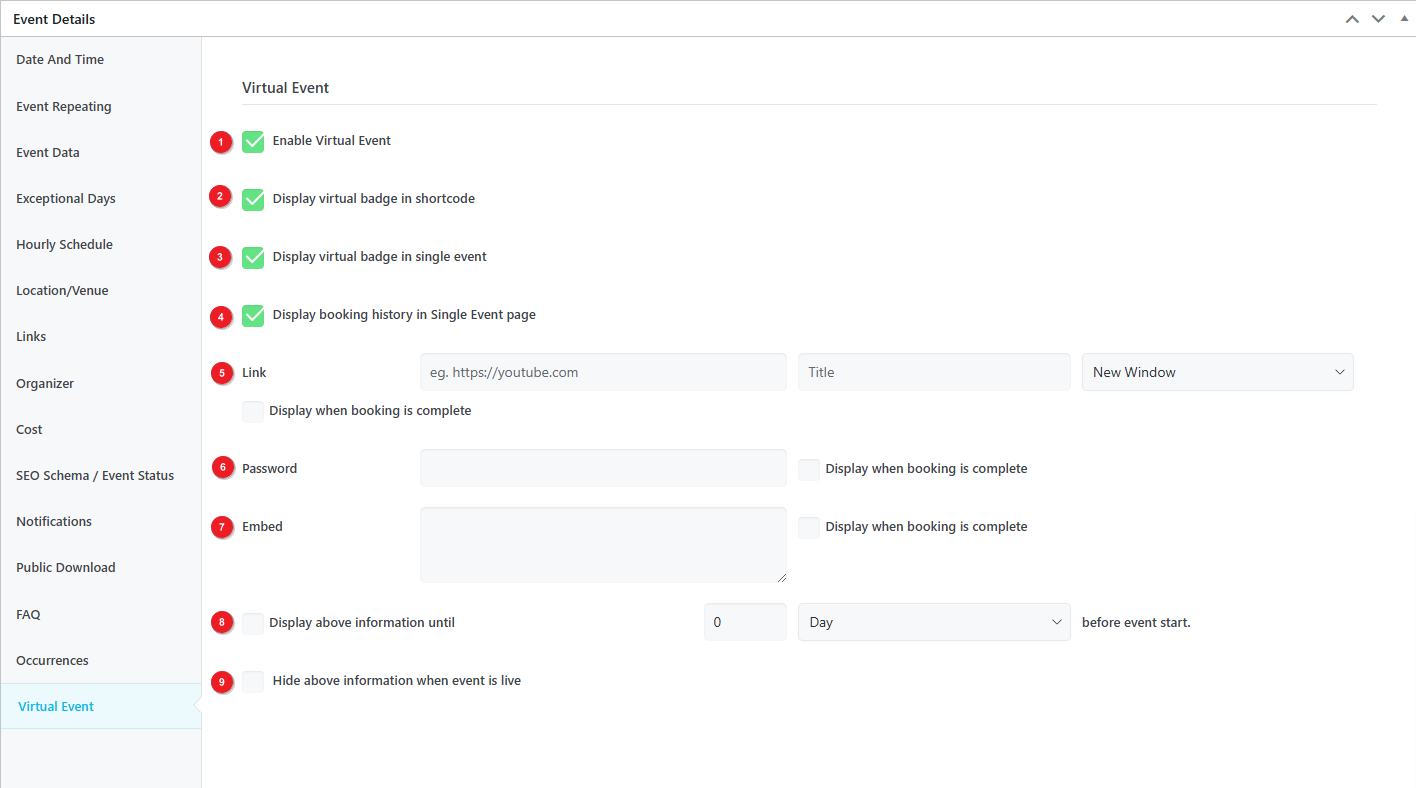Viewport: 1416px width, 788px height.
Task: Uncheck Enable Virtual Event checkbox
Action: [253, 142]
